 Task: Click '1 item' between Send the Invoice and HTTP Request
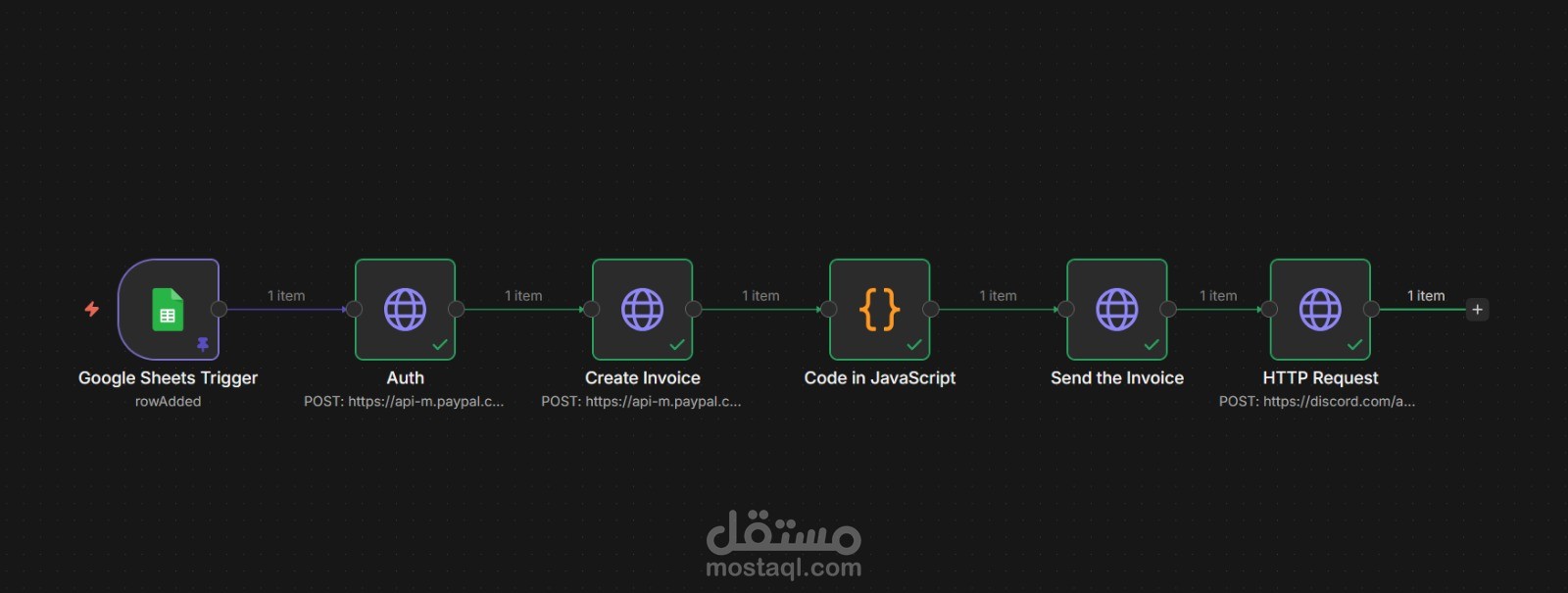pyautogui.click(x=1218, y=295)
